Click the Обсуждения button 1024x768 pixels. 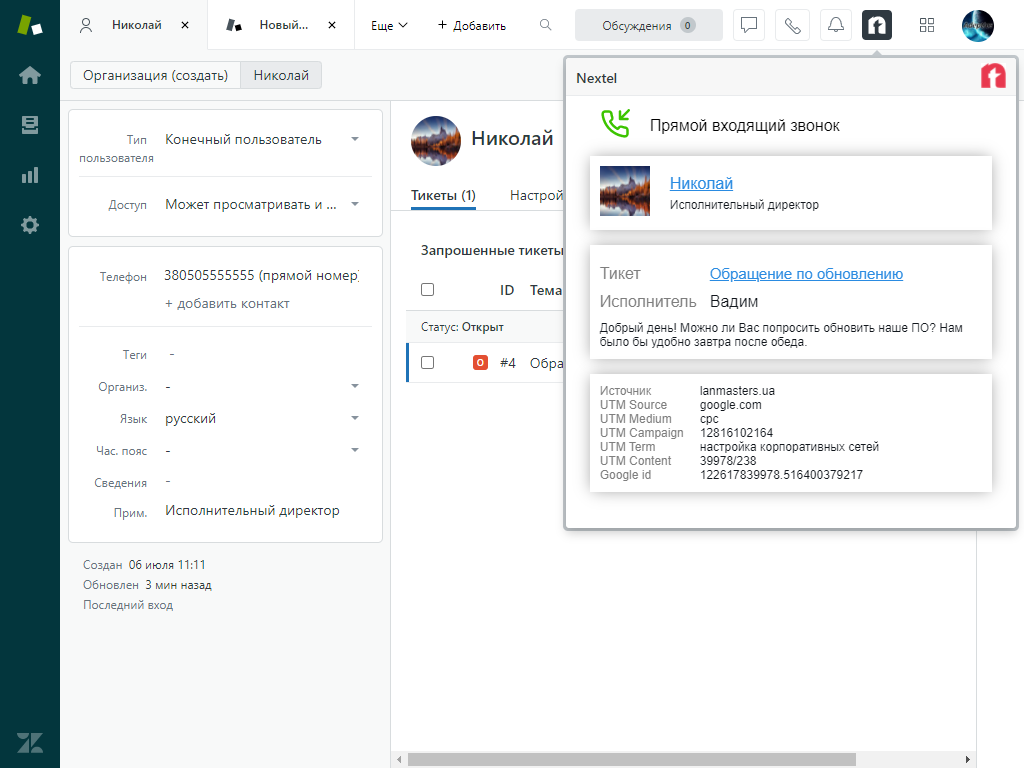(x=648, y=25)
